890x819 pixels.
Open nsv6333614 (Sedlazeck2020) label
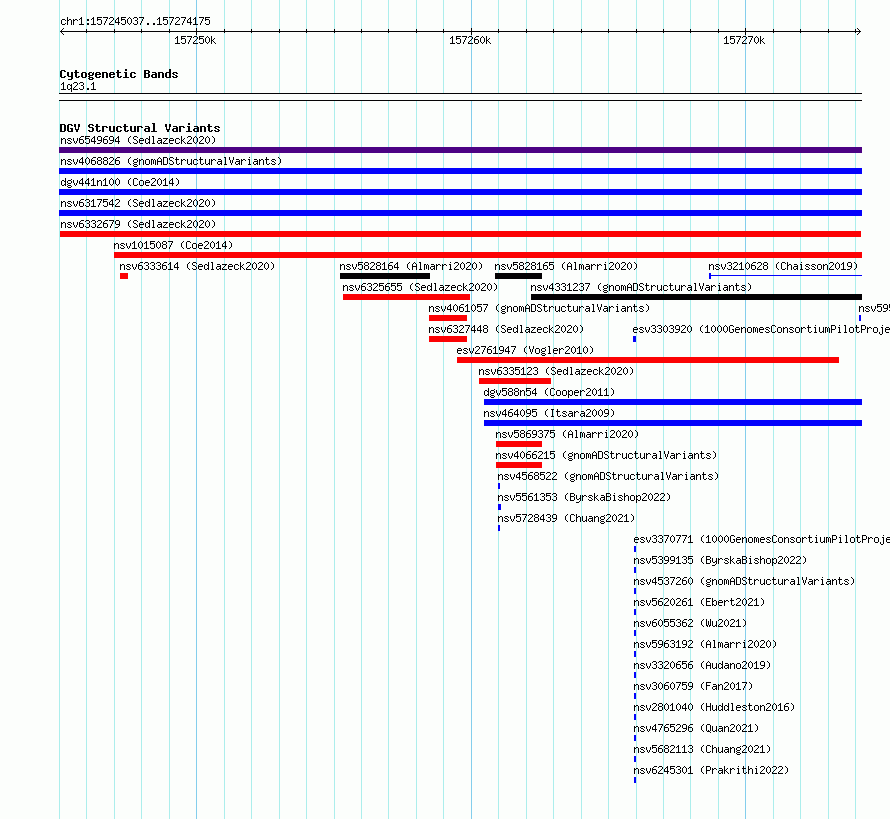tap(197, 266)
